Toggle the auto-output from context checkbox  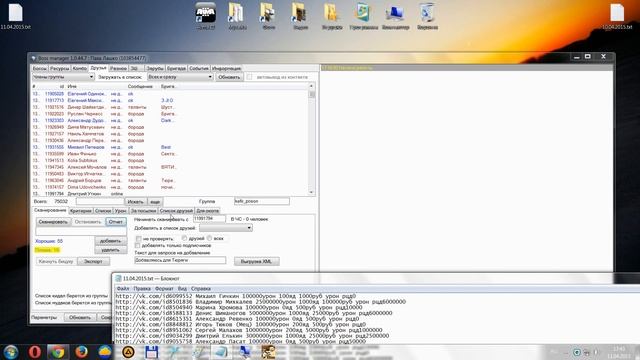click(249, 77)
